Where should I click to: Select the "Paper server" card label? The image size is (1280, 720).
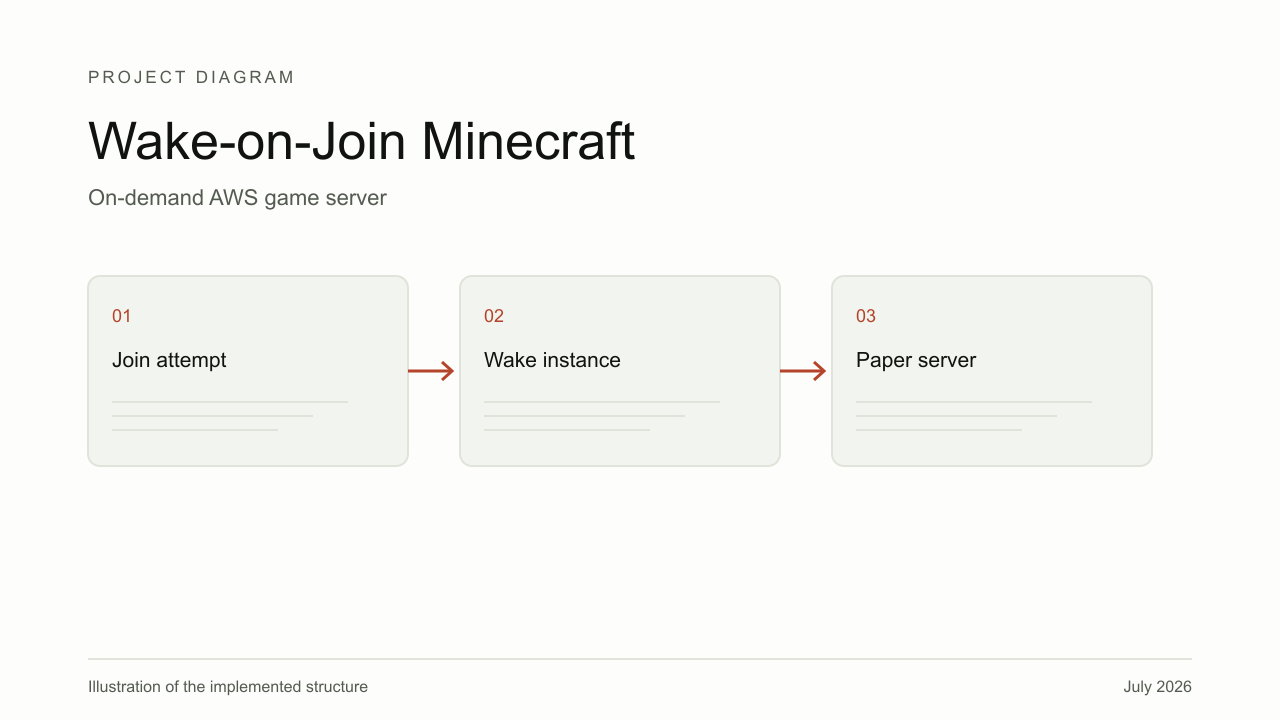[916, 360]
